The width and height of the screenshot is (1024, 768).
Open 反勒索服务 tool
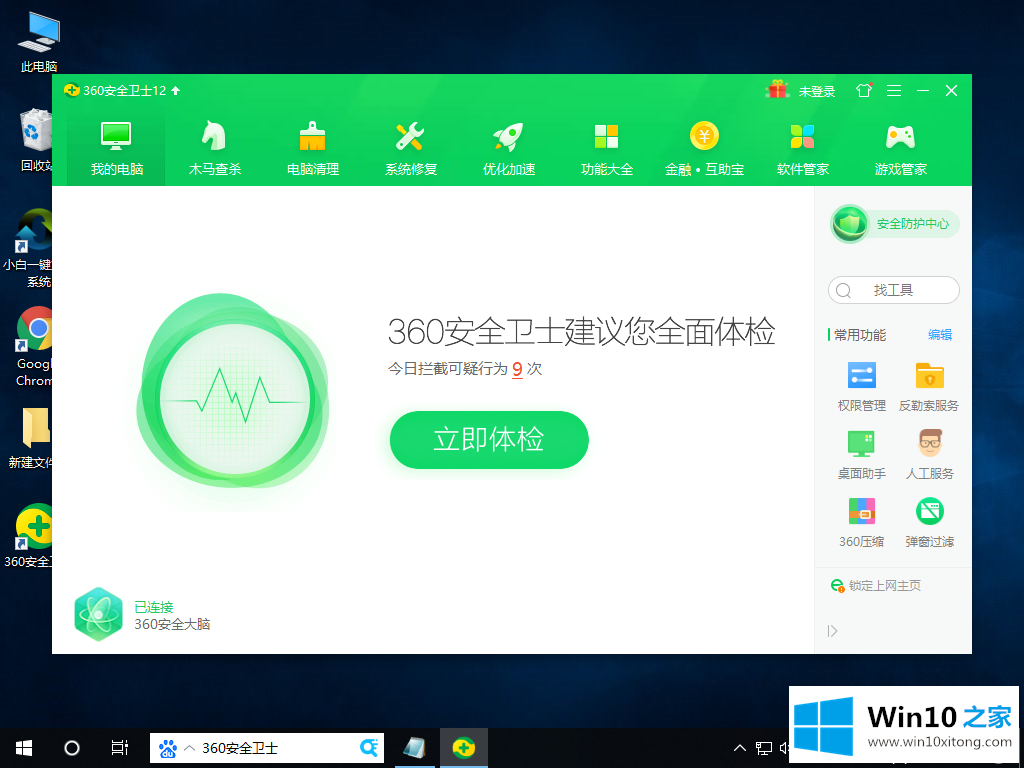tap(929, 386)
